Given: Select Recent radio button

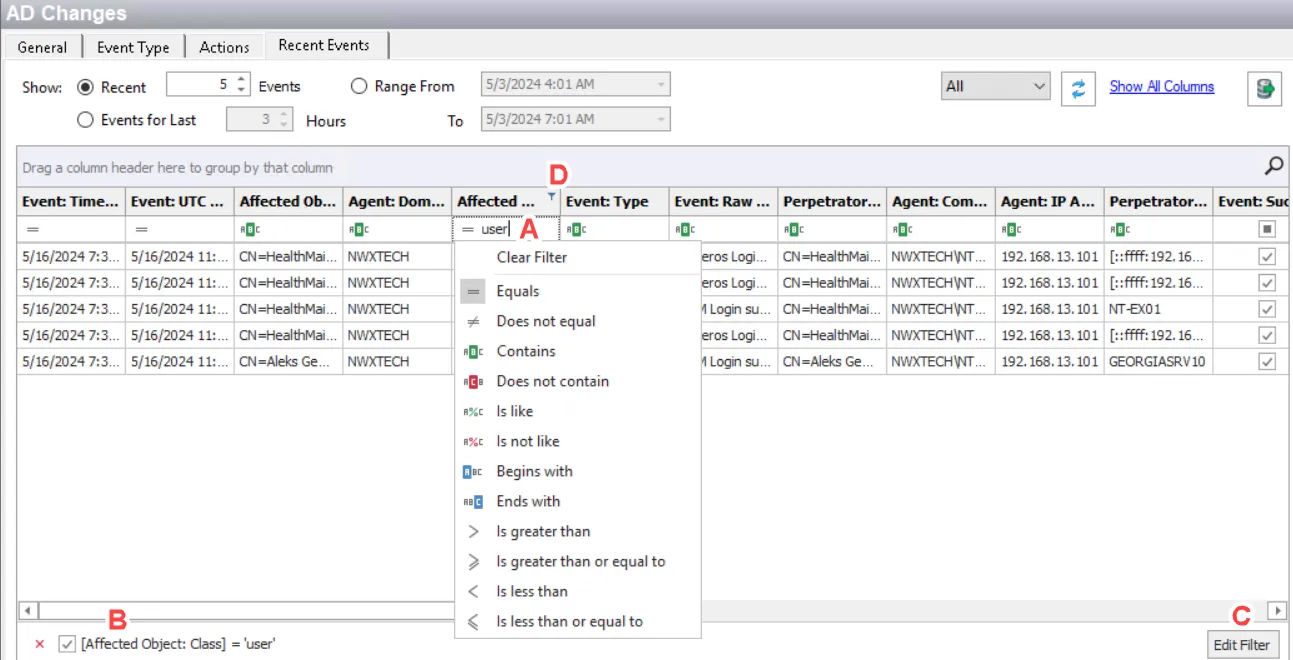Looking at the screenshot, I should pos(85,87).
